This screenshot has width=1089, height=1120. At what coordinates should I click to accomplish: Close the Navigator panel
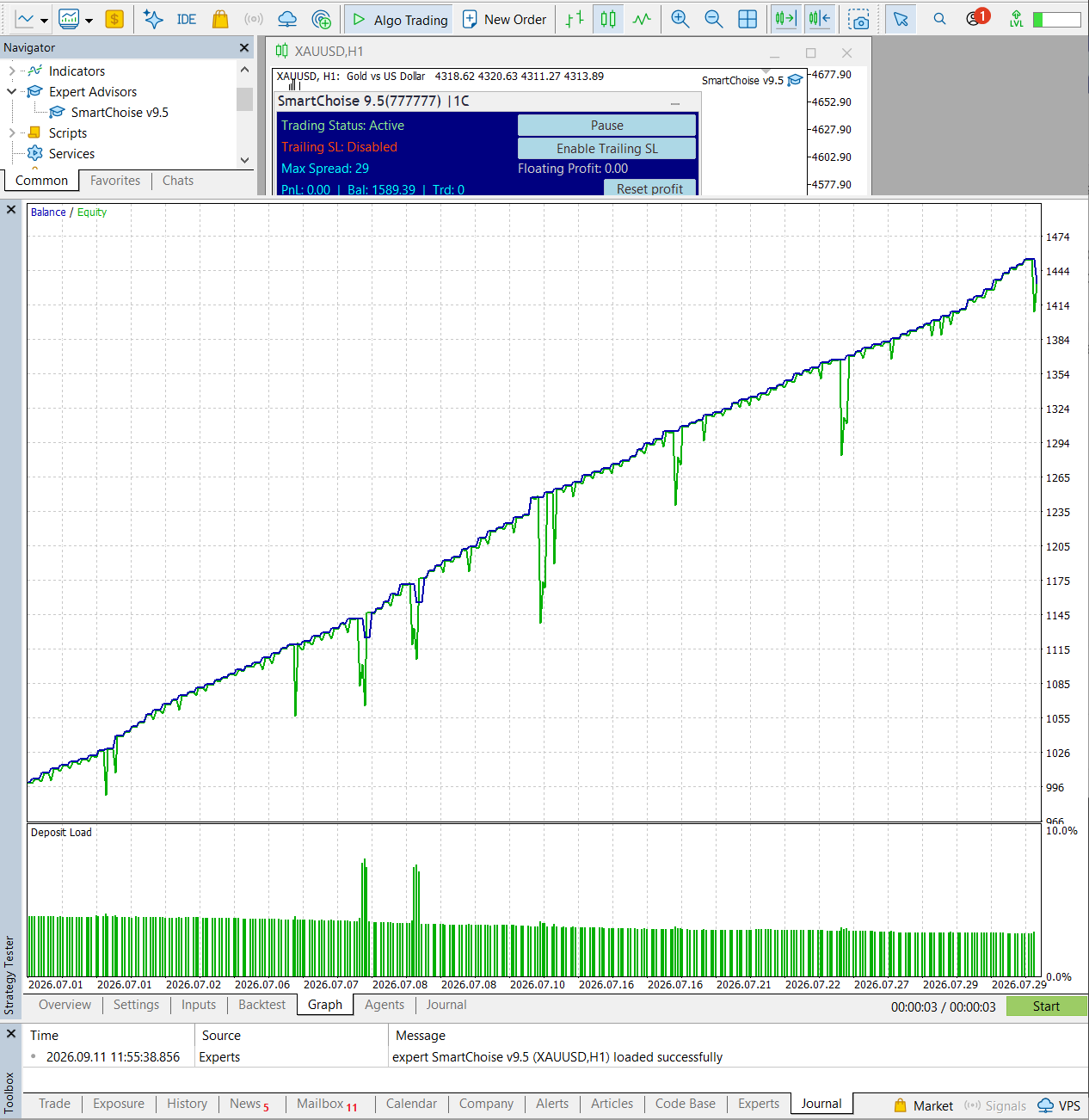click(x=244, y=48)
